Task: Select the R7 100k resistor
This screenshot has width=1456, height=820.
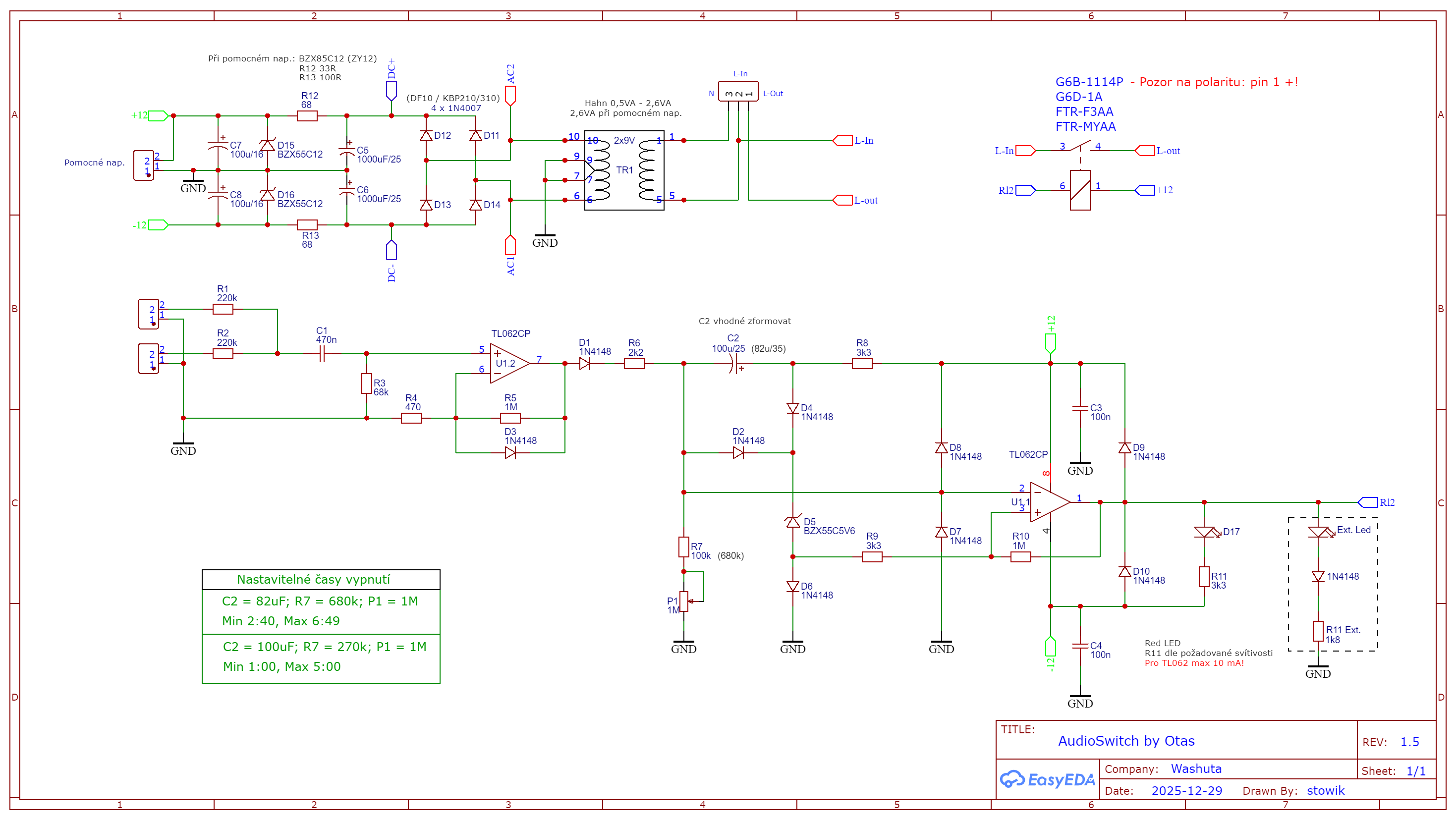Action: (684, 547)
